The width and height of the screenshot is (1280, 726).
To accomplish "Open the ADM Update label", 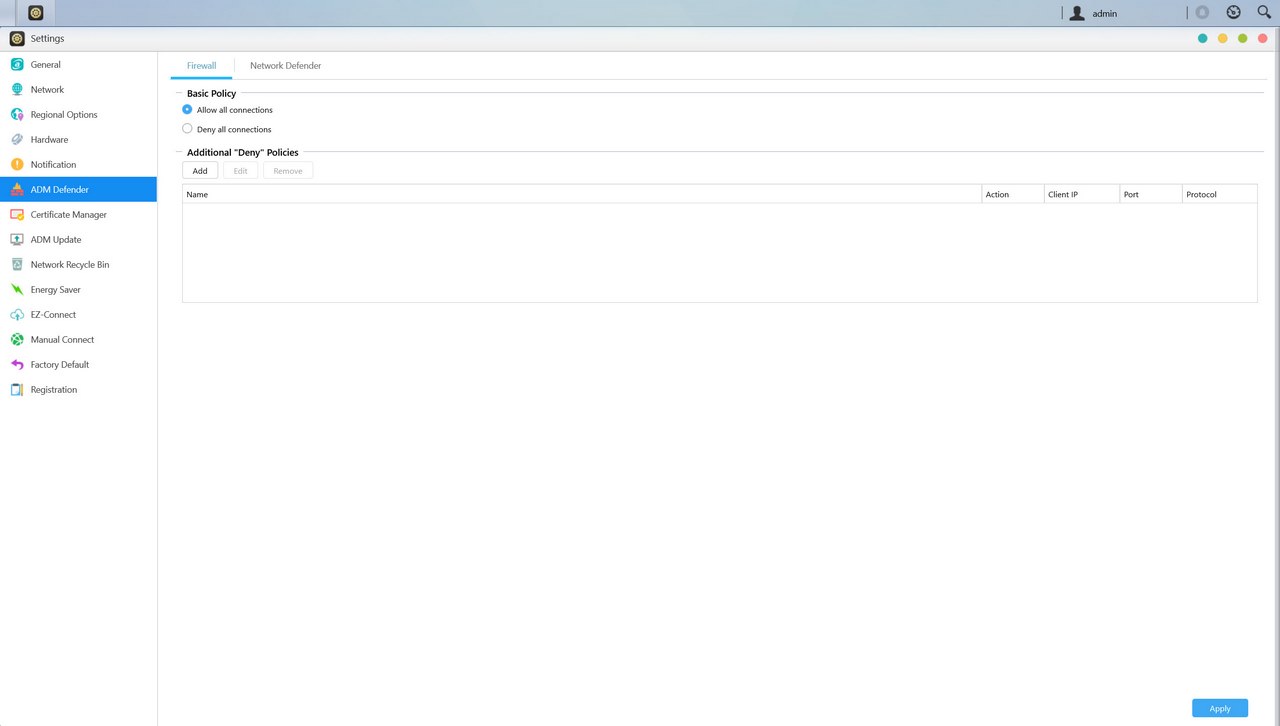I will (x=56, y=240).
